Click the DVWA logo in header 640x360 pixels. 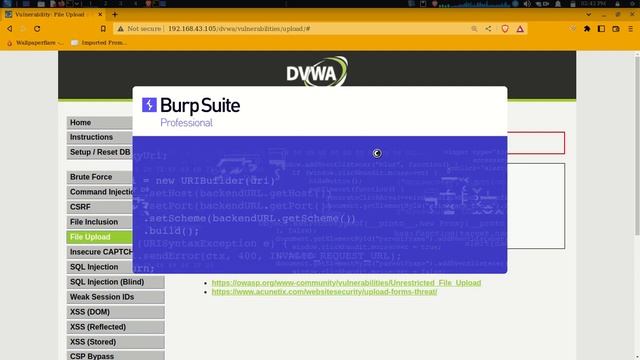tap(317, 72)
